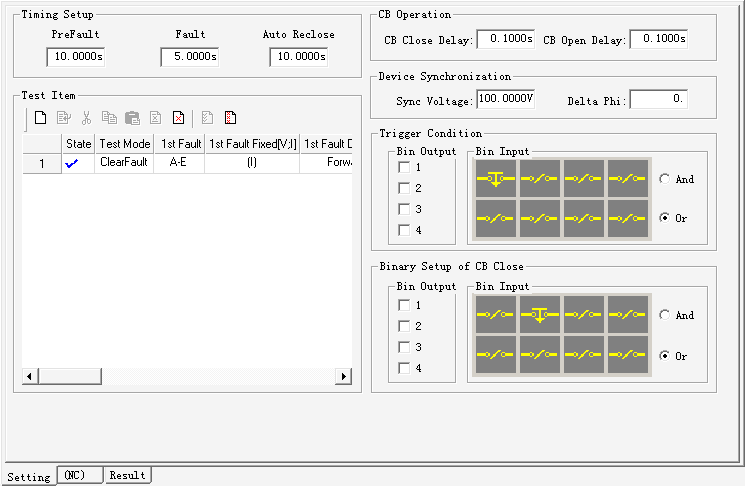This screenshot has width=745, height=486.
Task: Toggle the blue checkmark state of row 1
Action: pyautogui.click(x=72, y=164)
